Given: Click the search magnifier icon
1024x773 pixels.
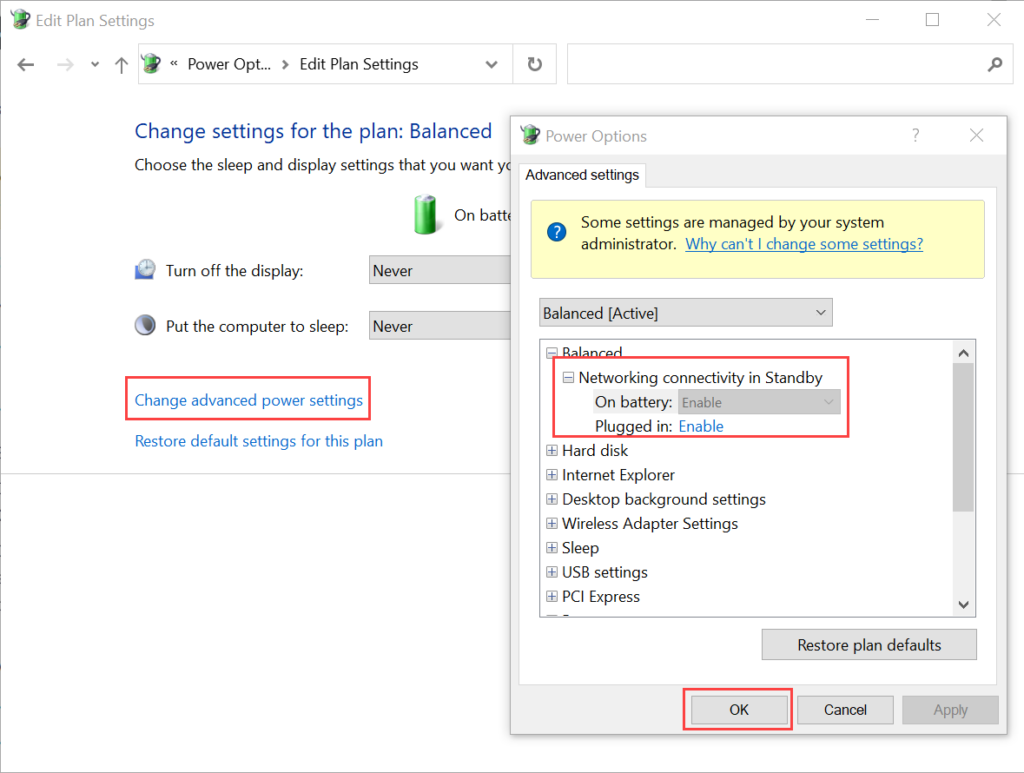Looking at the screenshot, I should [x=994, y=65].
